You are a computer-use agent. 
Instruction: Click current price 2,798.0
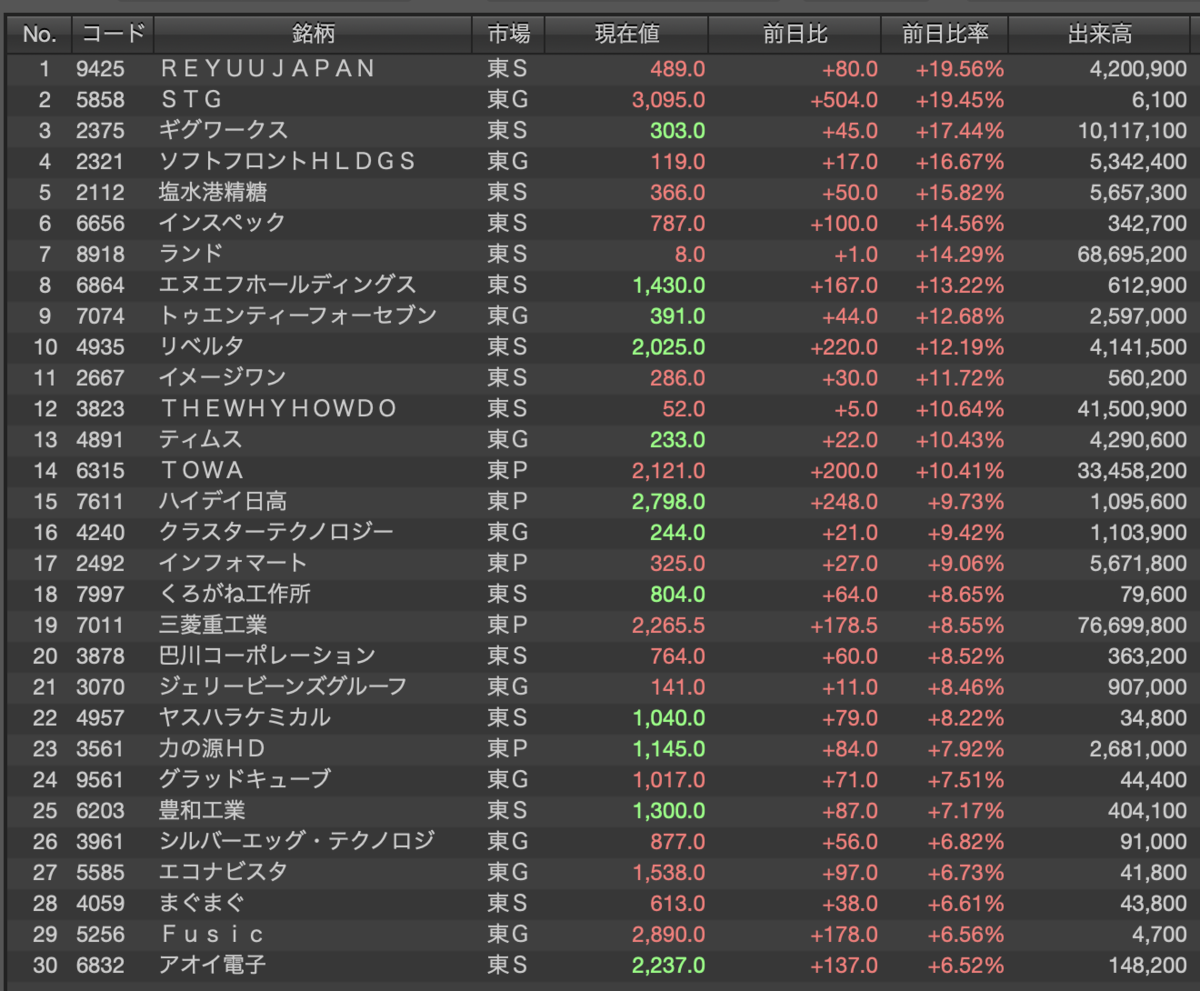click(668, 501)
